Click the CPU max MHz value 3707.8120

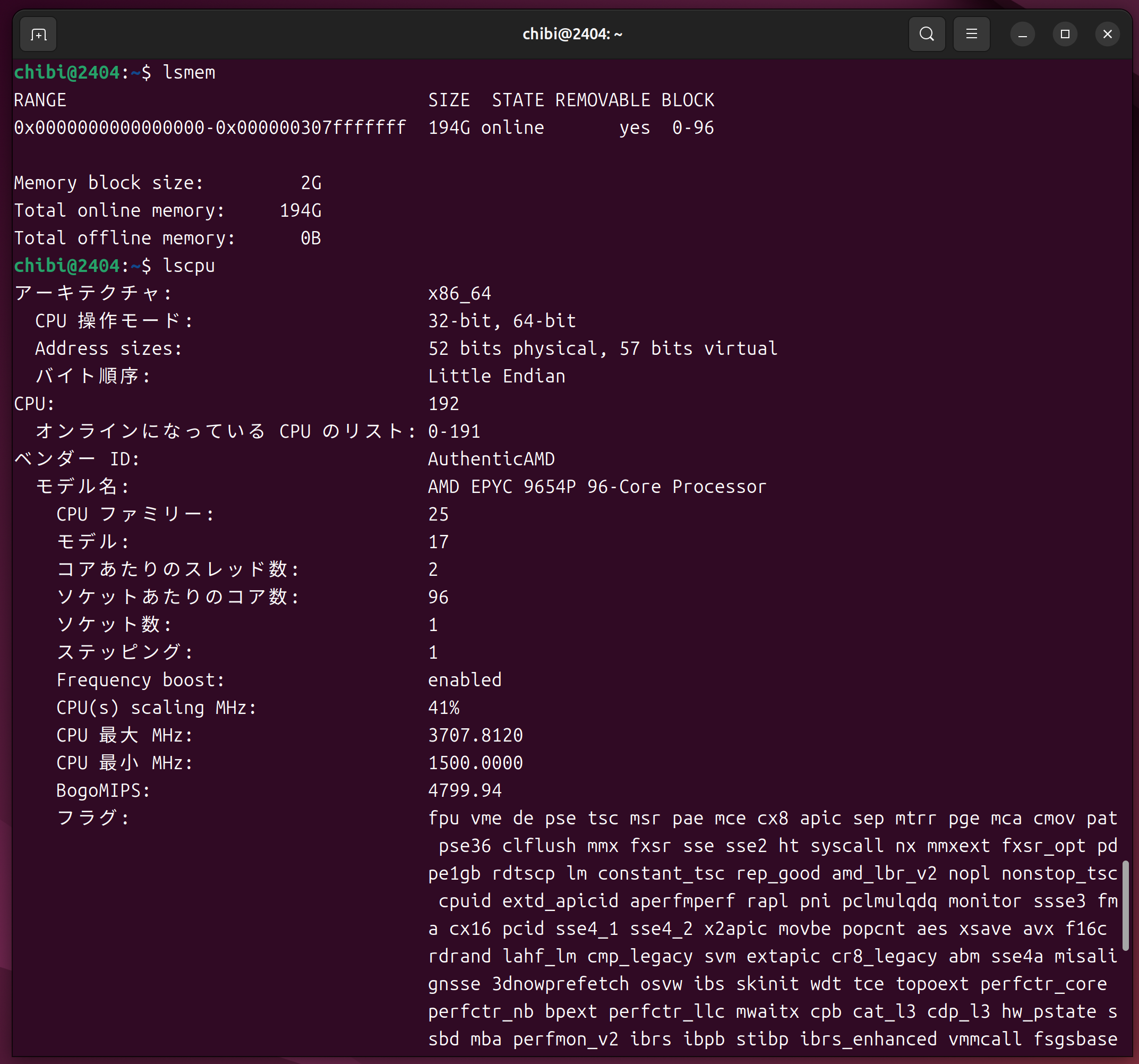(x=475, y=736)
